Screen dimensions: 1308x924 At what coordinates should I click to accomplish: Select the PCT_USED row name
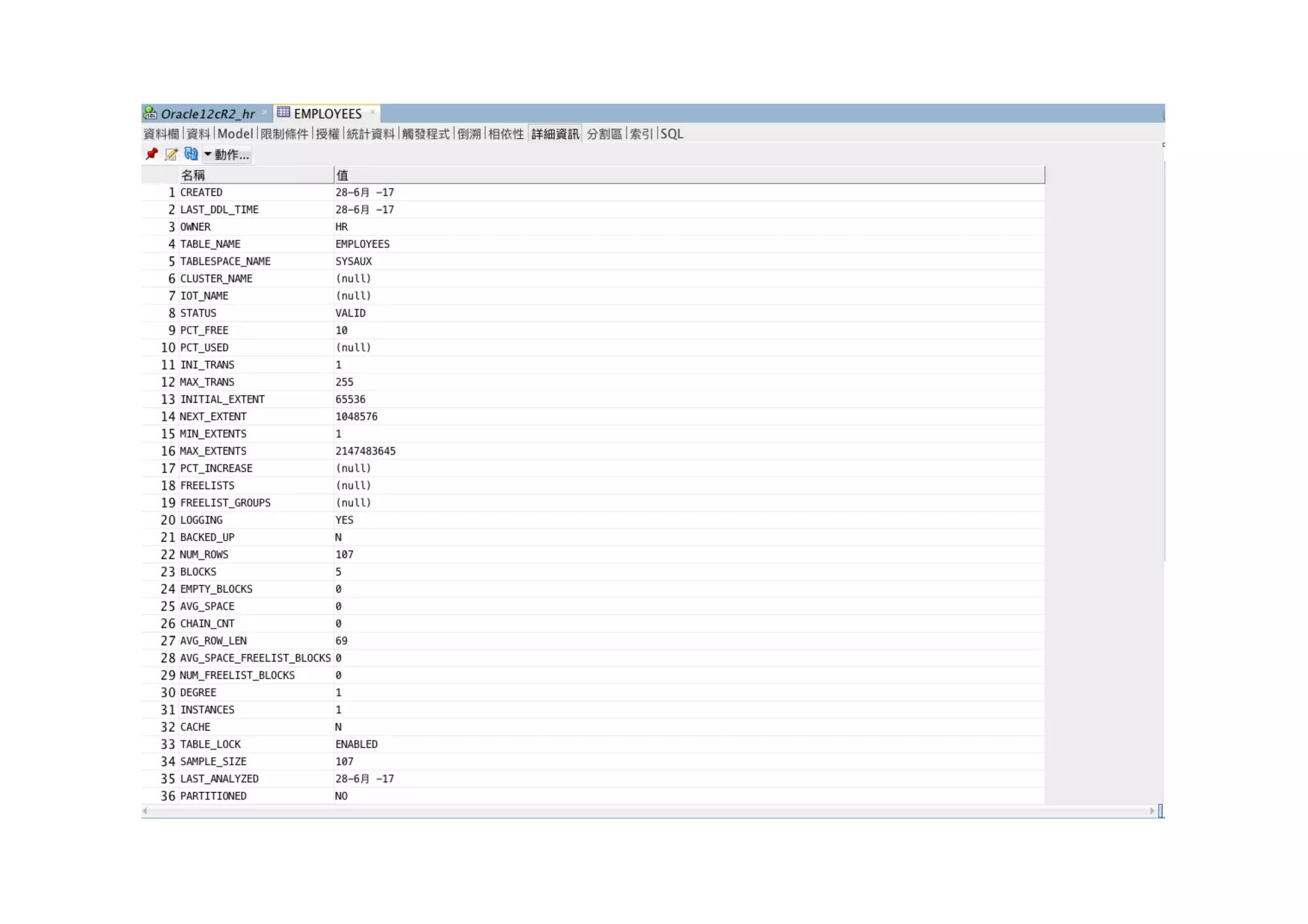tap(204, 347)
